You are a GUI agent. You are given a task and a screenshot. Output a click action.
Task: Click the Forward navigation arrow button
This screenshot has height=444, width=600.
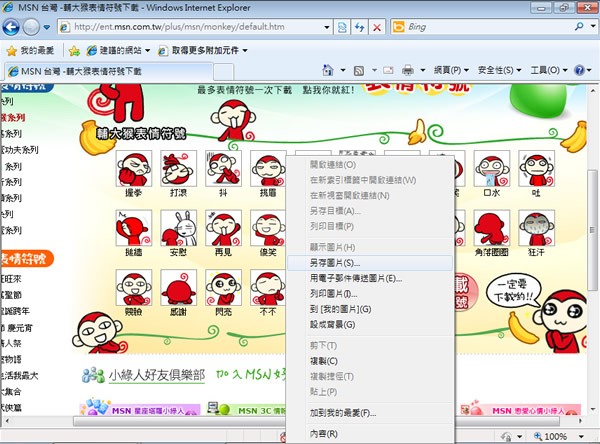click(x=31, y=27)
